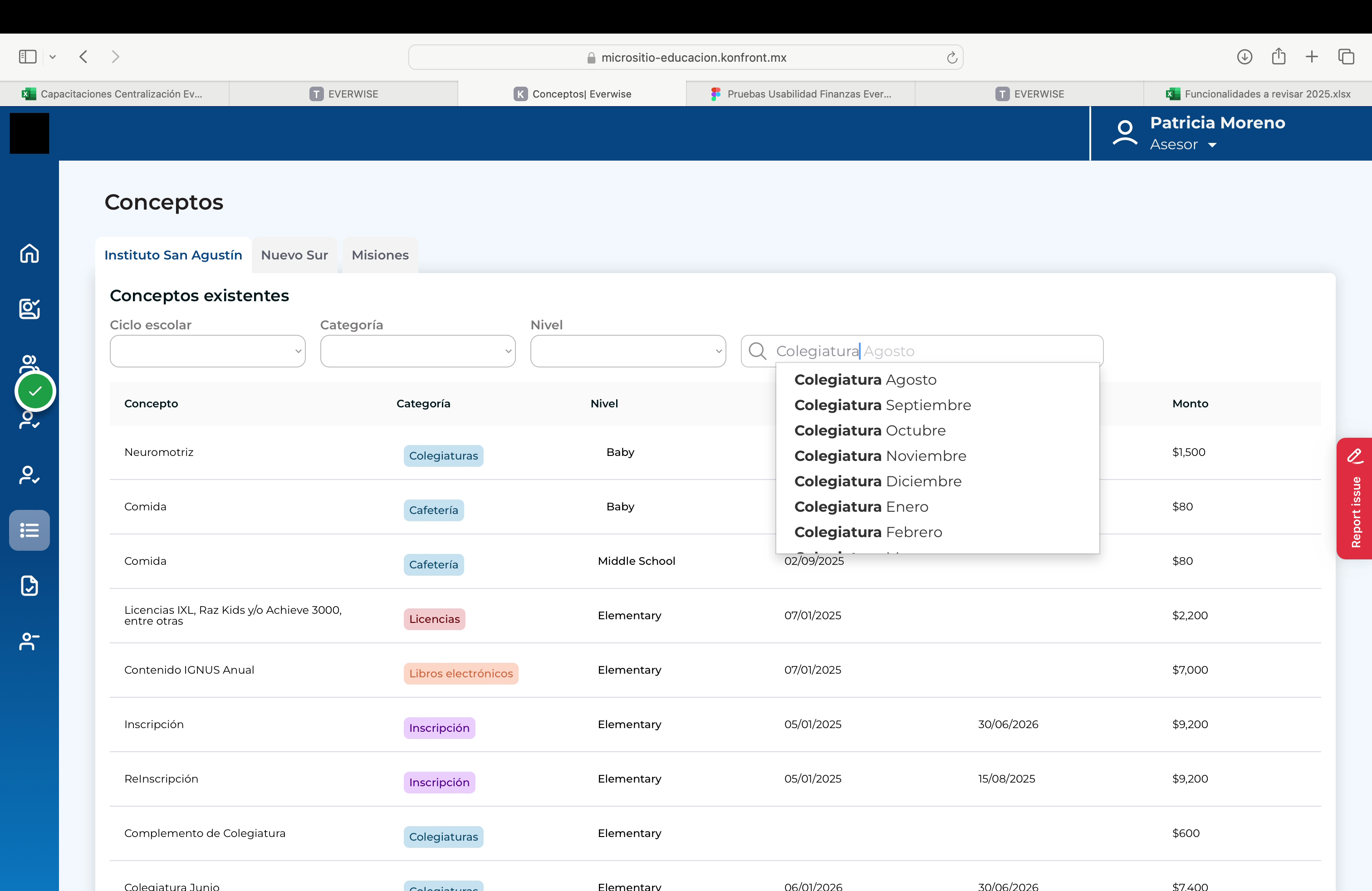Choose Colegiatura Diciembre from suggestions
1372x891 pixels.
coord(877,481)
